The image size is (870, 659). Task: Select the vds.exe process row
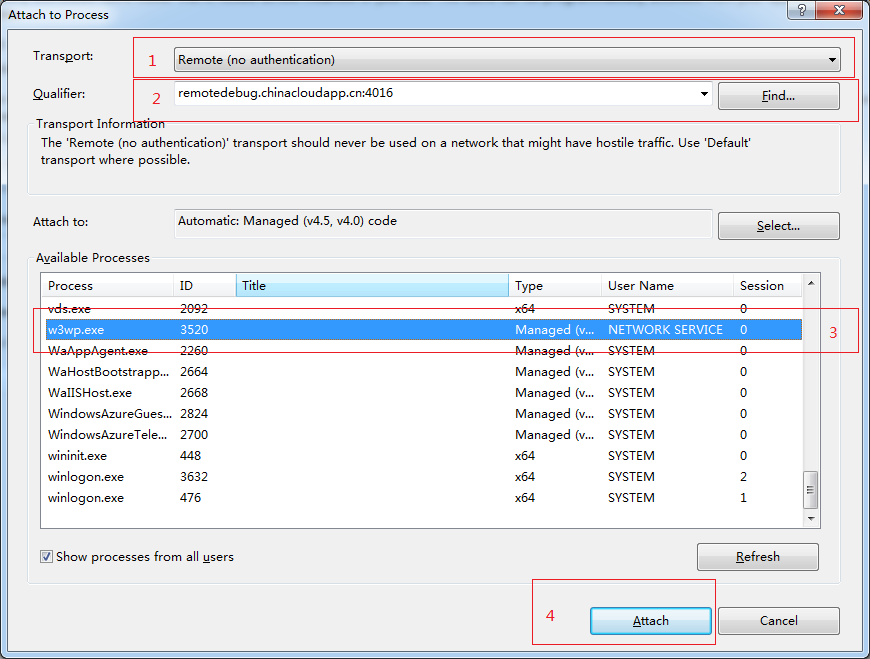coord(424,308)
